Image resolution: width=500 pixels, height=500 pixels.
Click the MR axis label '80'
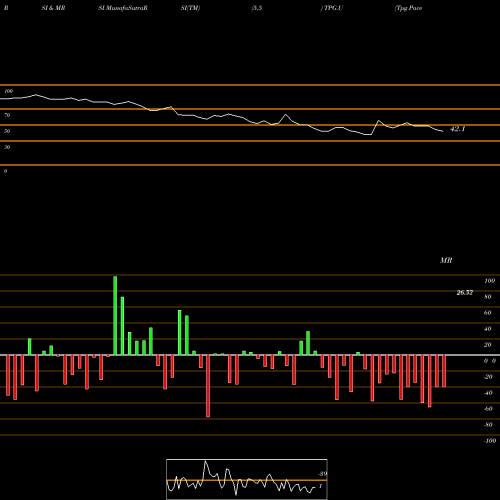click(x=488, y=297)
